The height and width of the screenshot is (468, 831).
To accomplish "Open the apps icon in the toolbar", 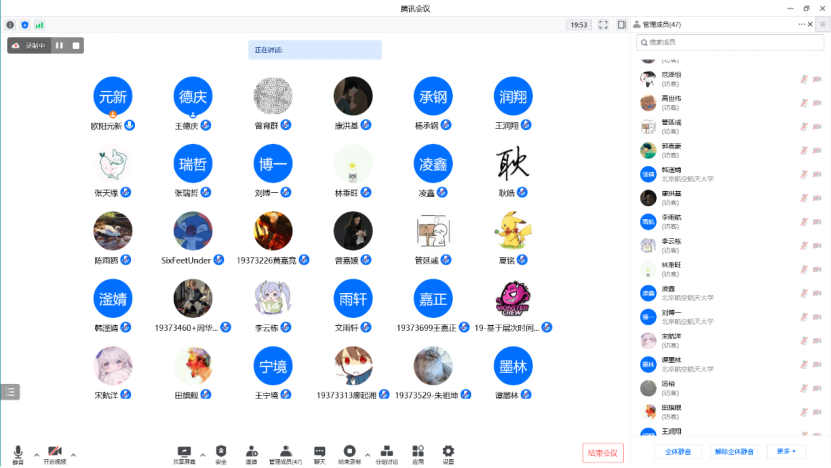I will [x=418, y=453].
